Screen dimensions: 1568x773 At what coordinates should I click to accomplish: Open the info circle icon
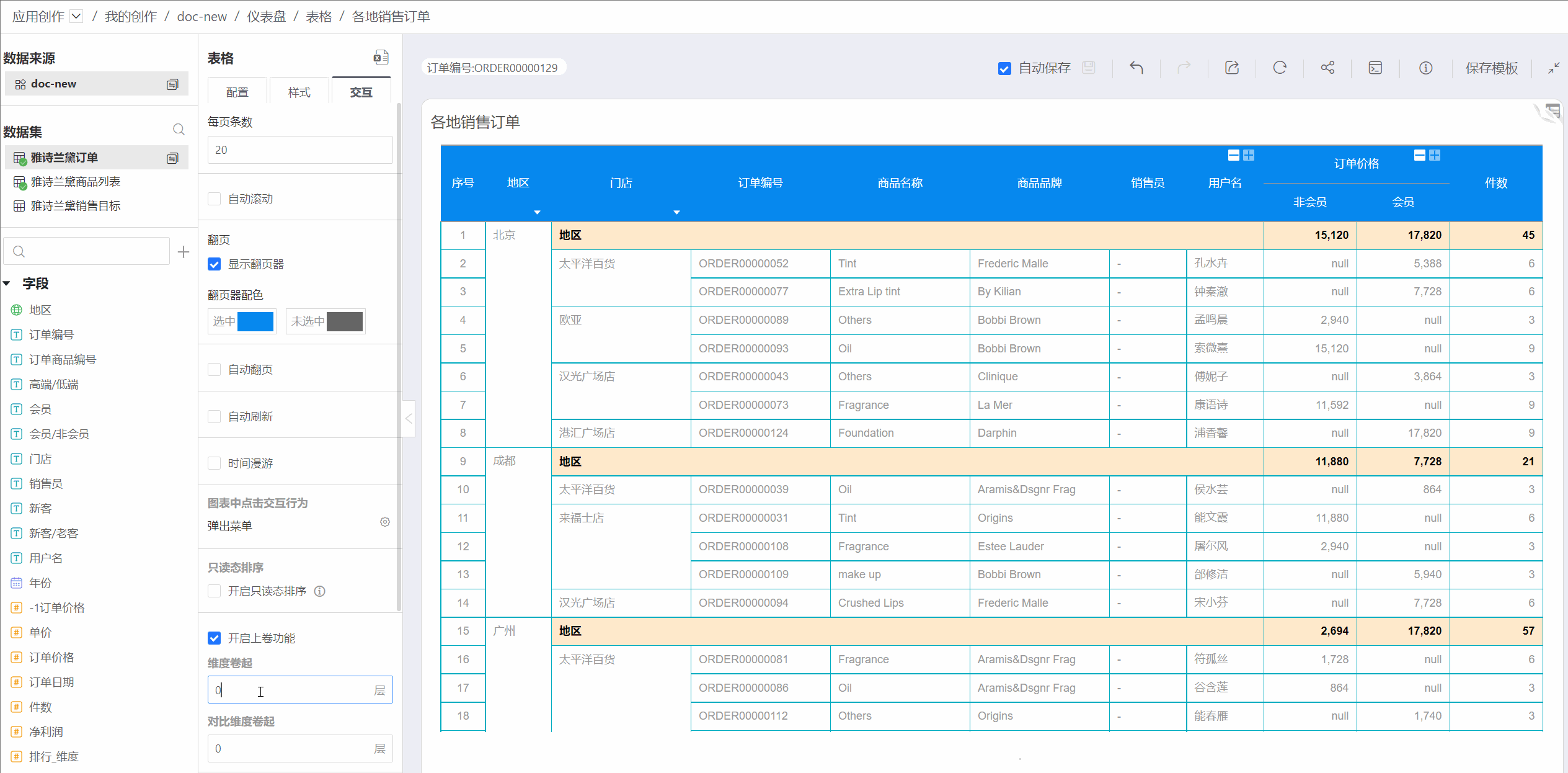[1425, 68]
